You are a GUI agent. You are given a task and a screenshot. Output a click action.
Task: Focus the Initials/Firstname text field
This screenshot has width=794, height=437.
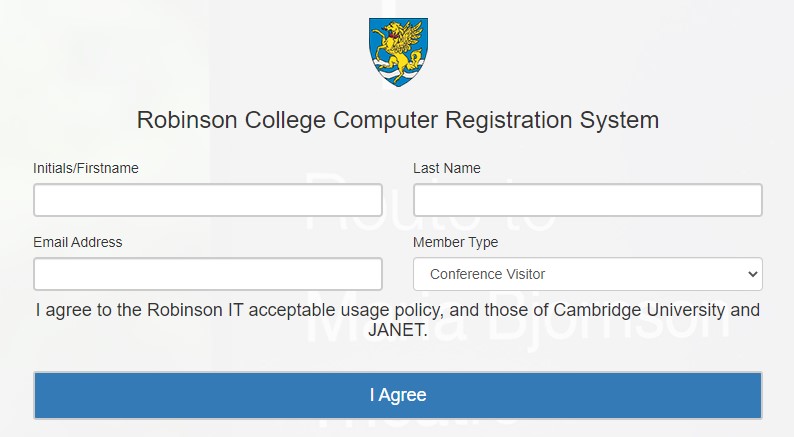208,200
